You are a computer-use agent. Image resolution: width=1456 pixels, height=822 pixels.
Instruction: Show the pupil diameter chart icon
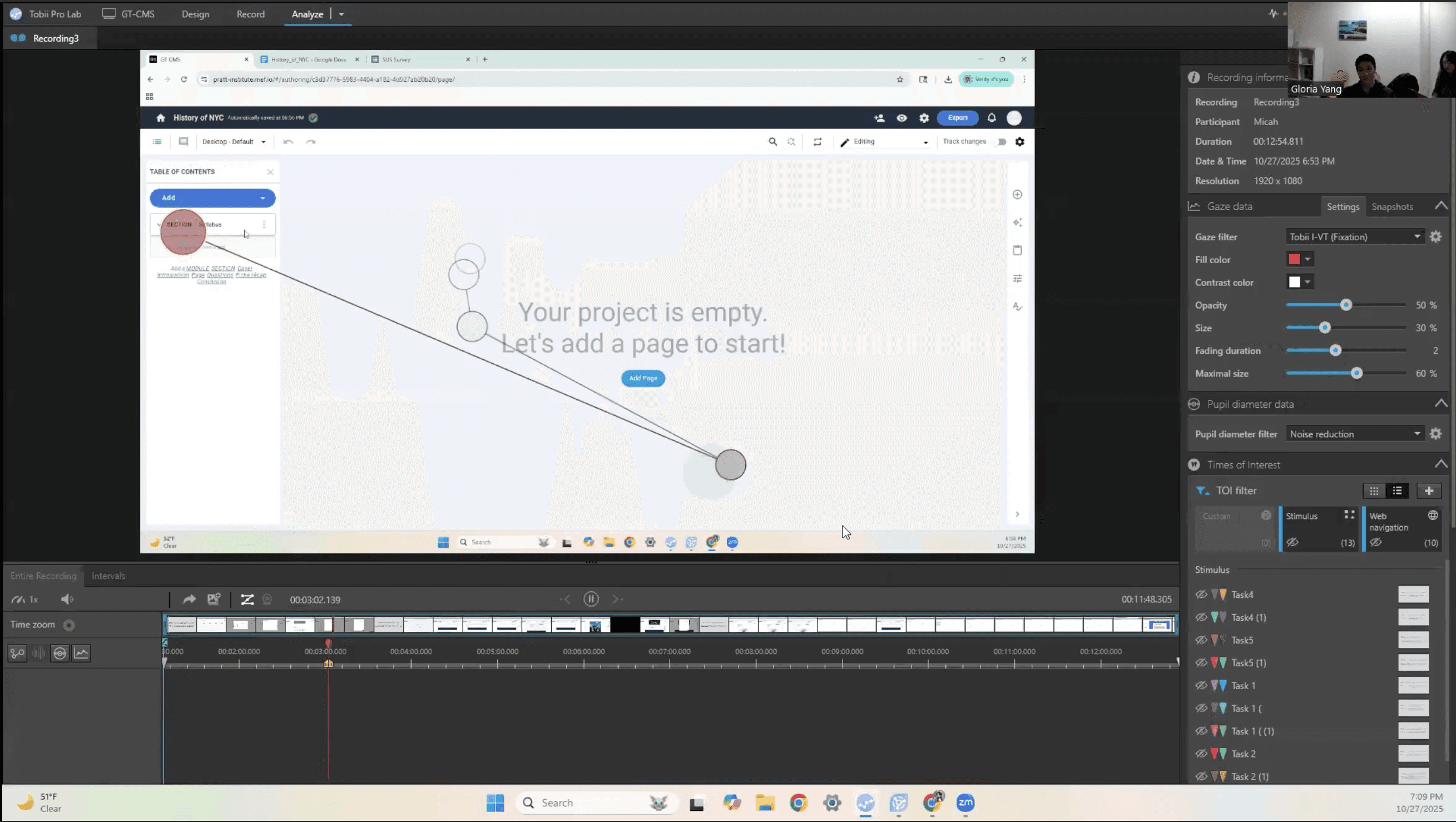pos(60,653)
